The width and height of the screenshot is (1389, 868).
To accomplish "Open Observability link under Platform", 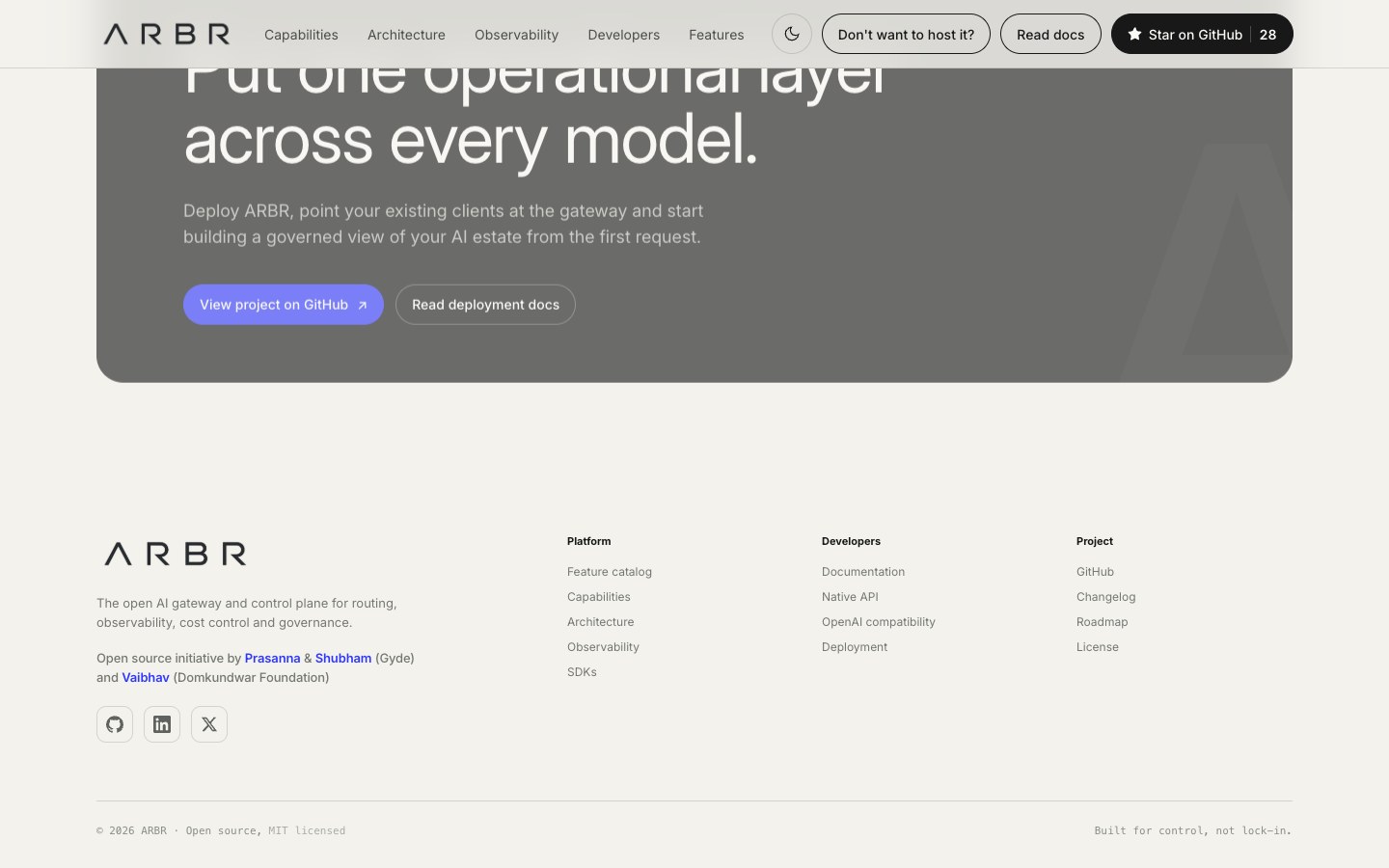I will pos(603,647).
